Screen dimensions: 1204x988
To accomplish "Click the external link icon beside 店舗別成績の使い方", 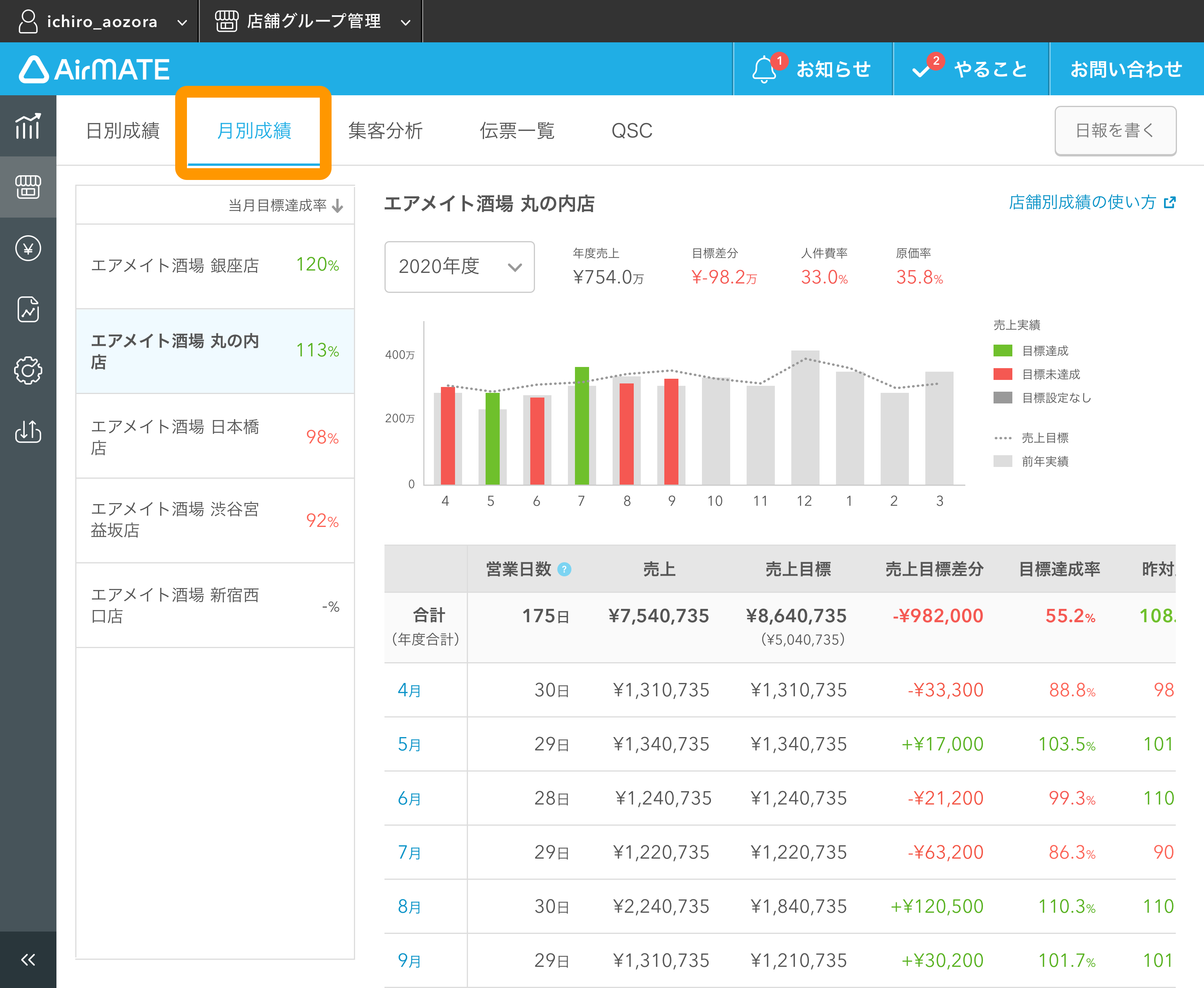I will [1169, 203].
